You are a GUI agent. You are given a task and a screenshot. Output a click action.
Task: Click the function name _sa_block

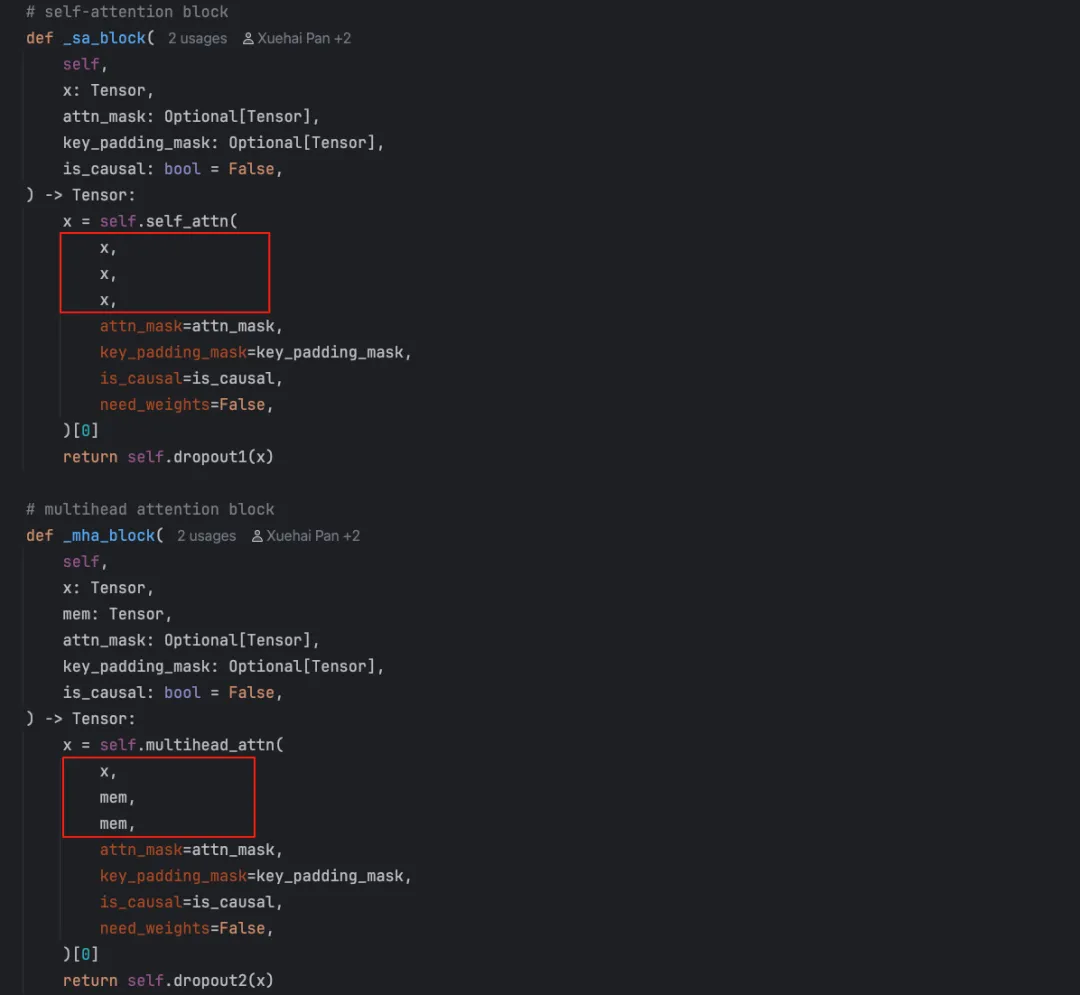(104, 39)
